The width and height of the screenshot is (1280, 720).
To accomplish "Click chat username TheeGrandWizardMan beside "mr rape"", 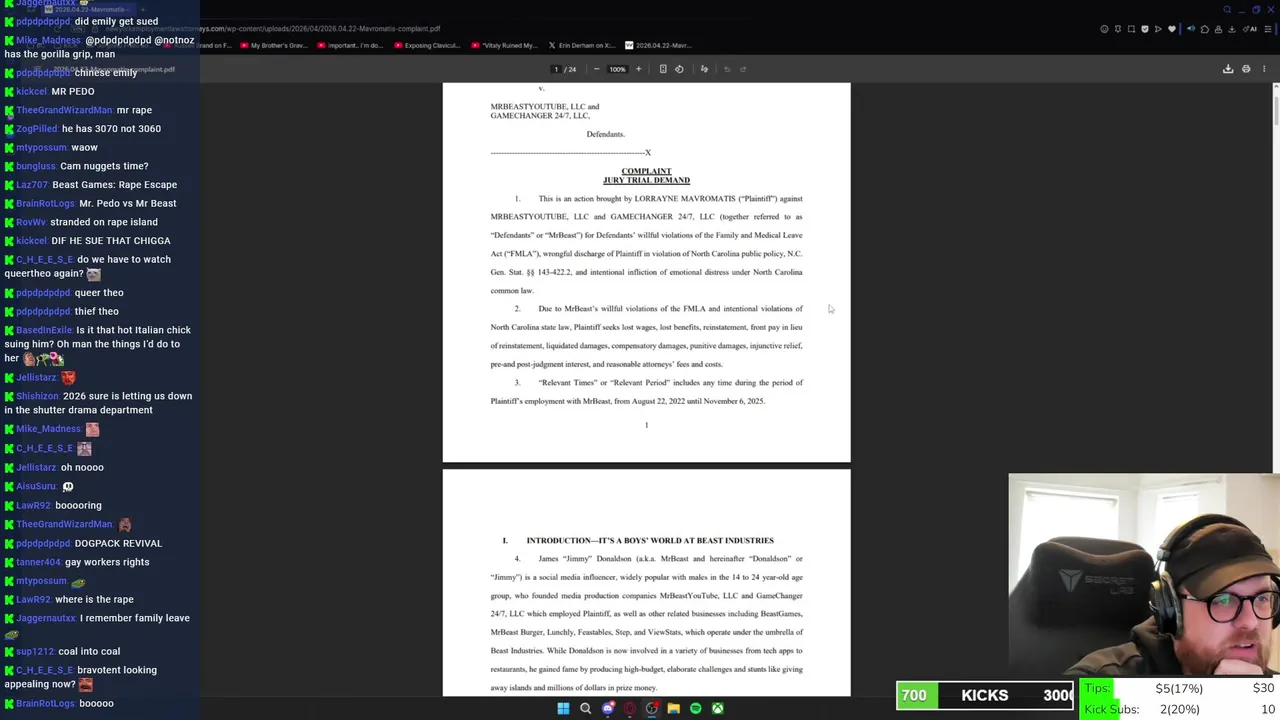I will click(64, 110).
